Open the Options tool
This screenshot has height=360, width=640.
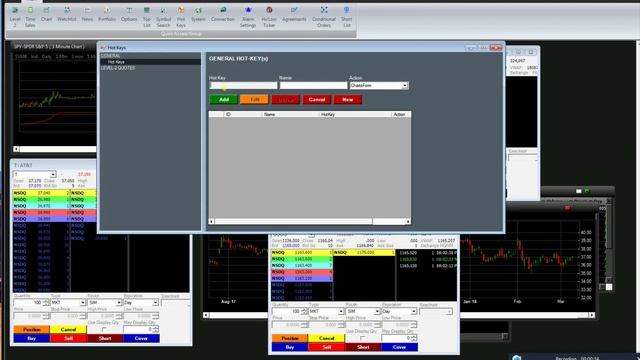[x=129, y=13]
